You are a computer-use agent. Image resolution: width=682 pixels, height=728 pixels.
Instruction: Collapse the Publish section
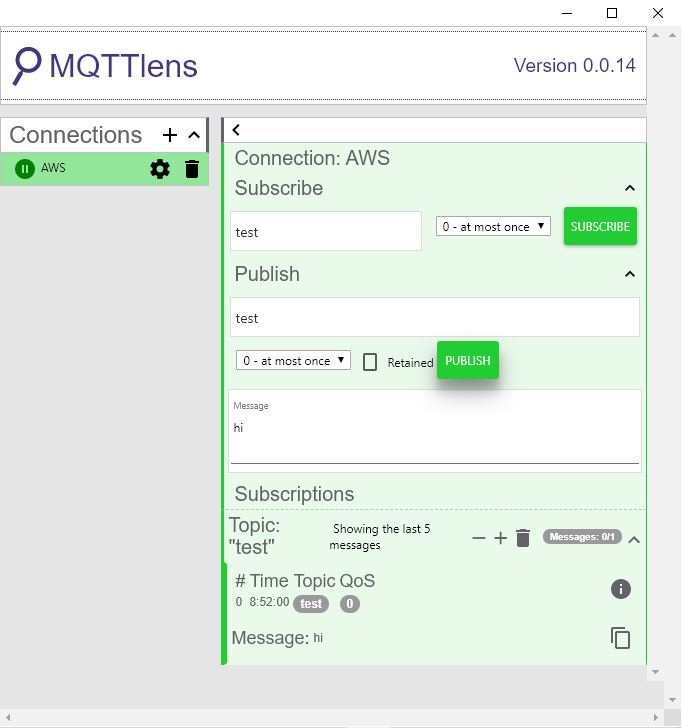[630, 274]
